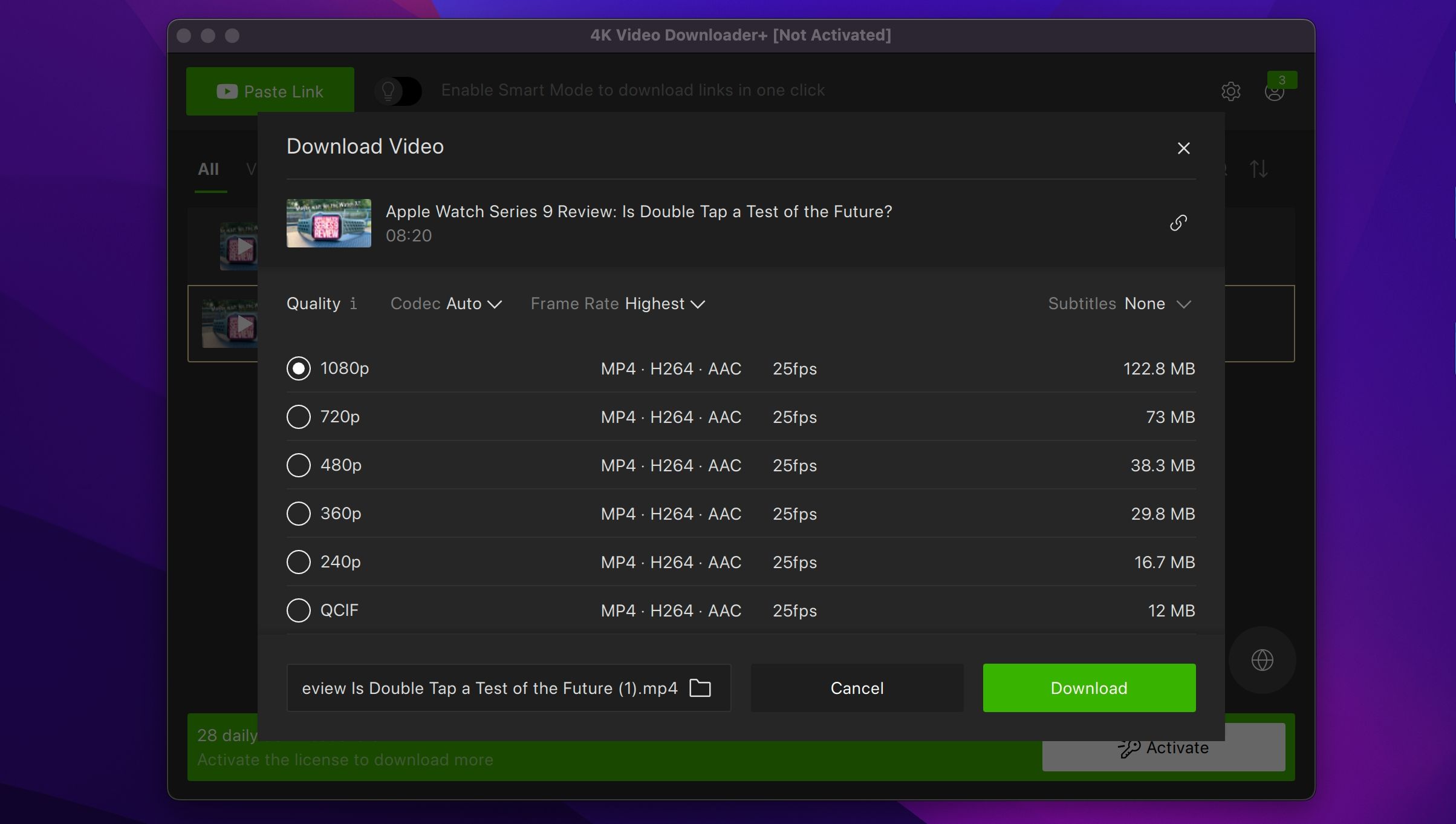The image size is (1456, 824).
Task: Close the Download Video dialog
Action: point(1183,148)
